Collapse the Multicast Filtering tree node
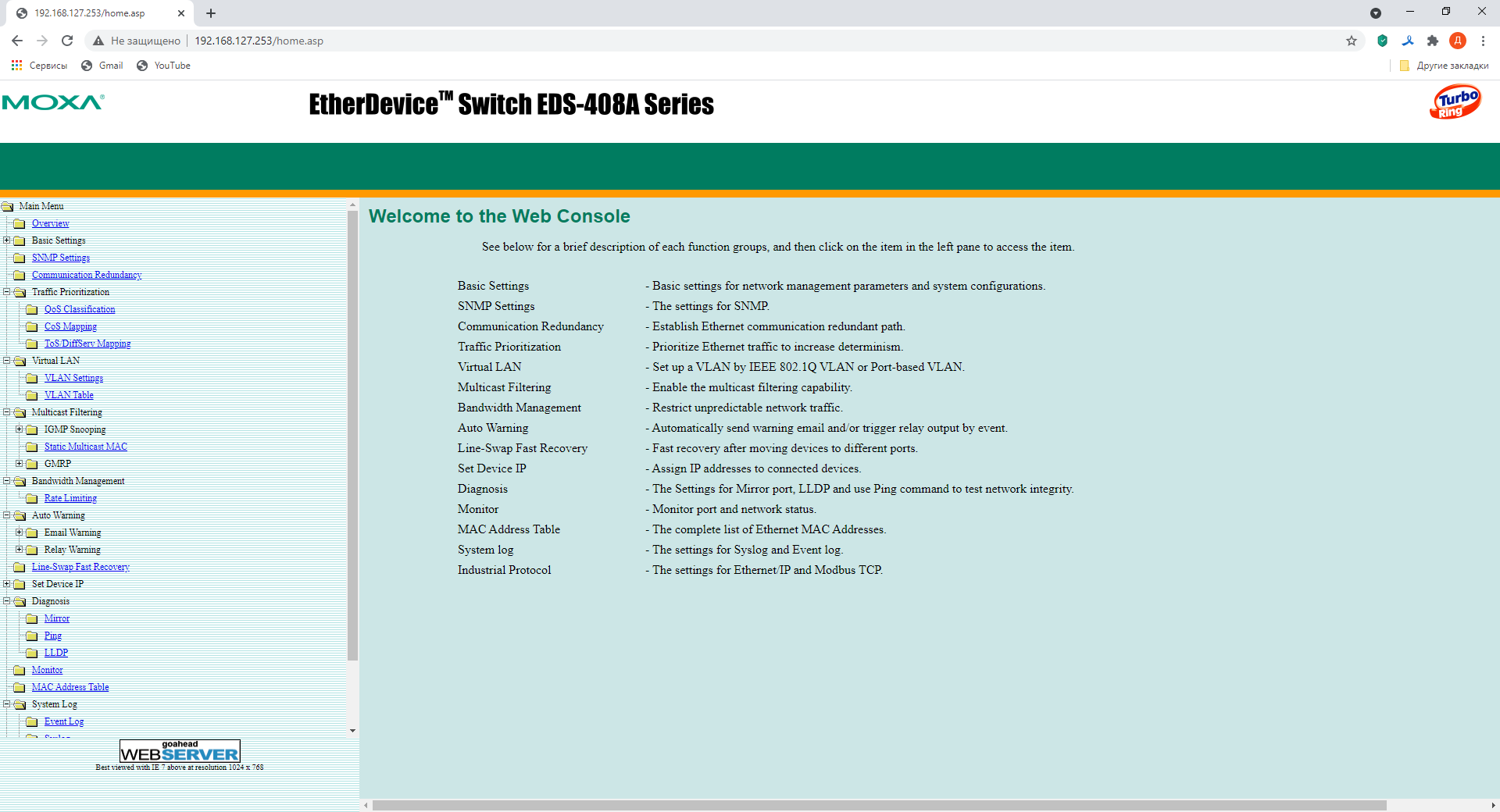The image size is (1500, 812). click(x=7, y=412)
